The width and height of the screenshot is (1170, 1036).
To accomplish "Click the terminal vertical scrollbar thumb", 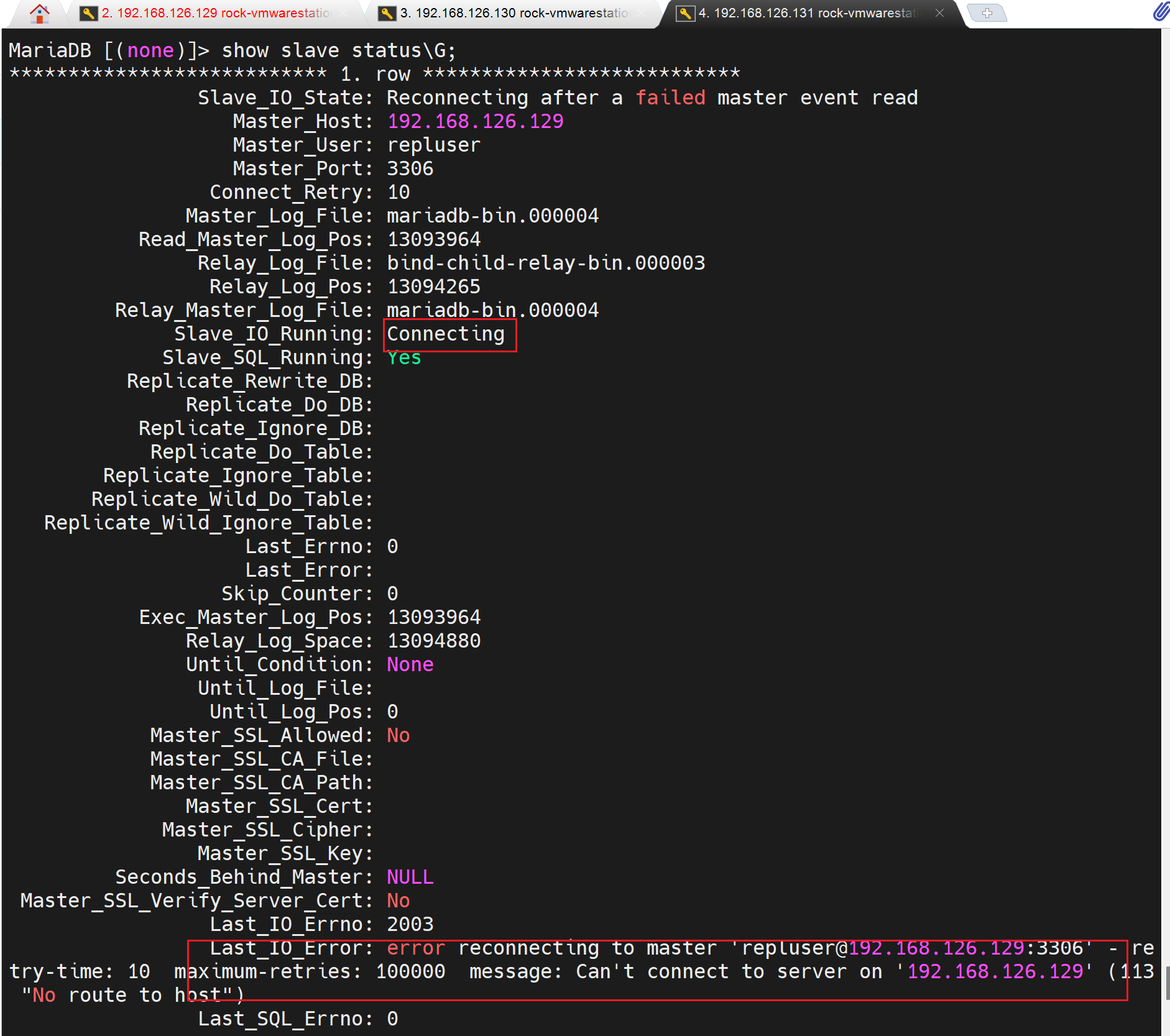I will pyautogui.click(x=1166, y=982).
